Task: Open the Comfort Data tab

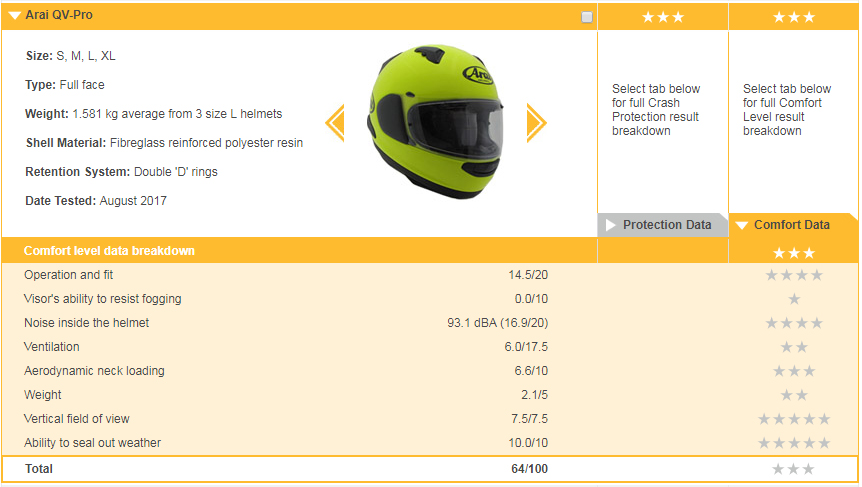Action: click(x=791, y=225)
